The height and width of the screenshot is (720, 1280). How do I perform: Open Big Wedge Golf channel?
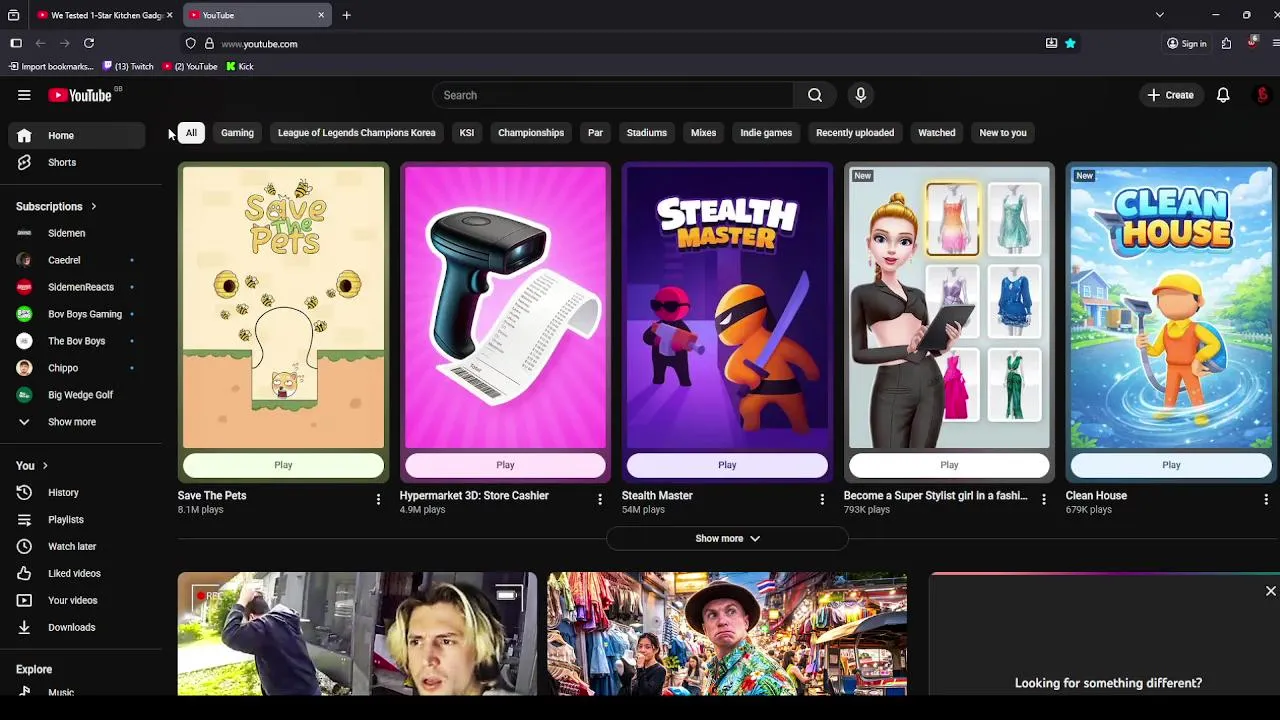(76, 395)
